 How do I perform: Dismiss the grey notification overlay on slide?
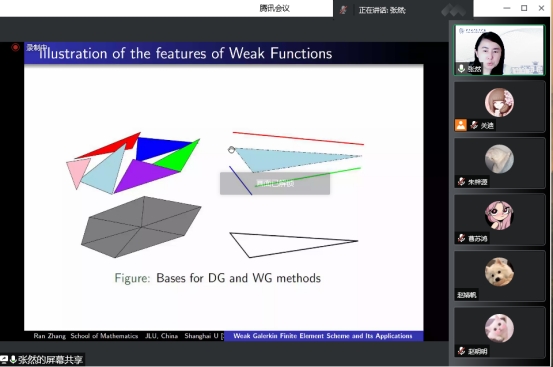[x=275, y=183]
